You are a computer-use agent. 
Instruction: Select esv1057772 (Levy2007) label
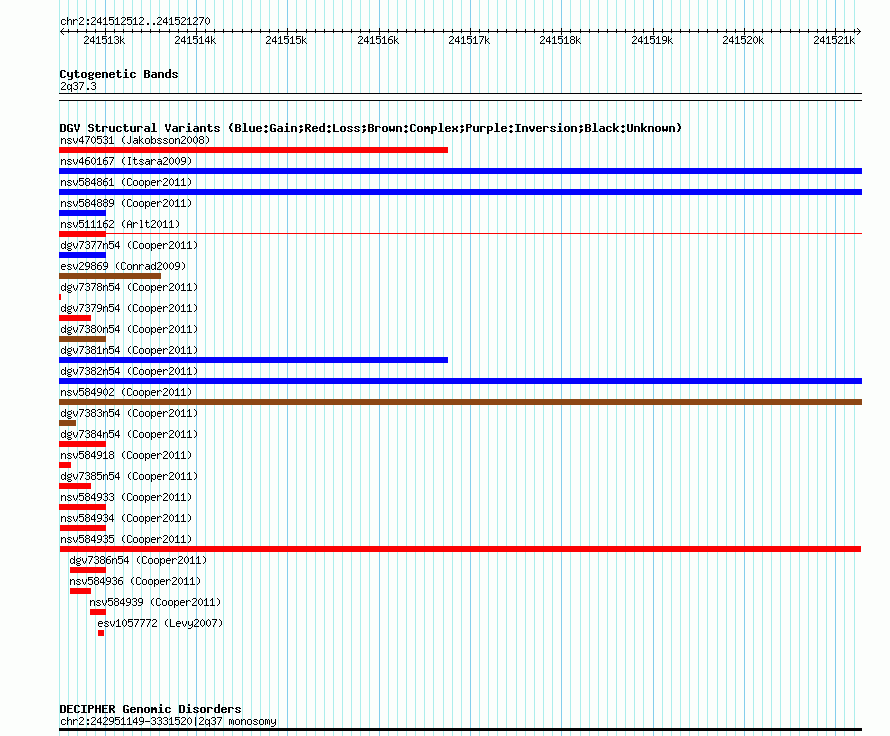pos(160,623)
